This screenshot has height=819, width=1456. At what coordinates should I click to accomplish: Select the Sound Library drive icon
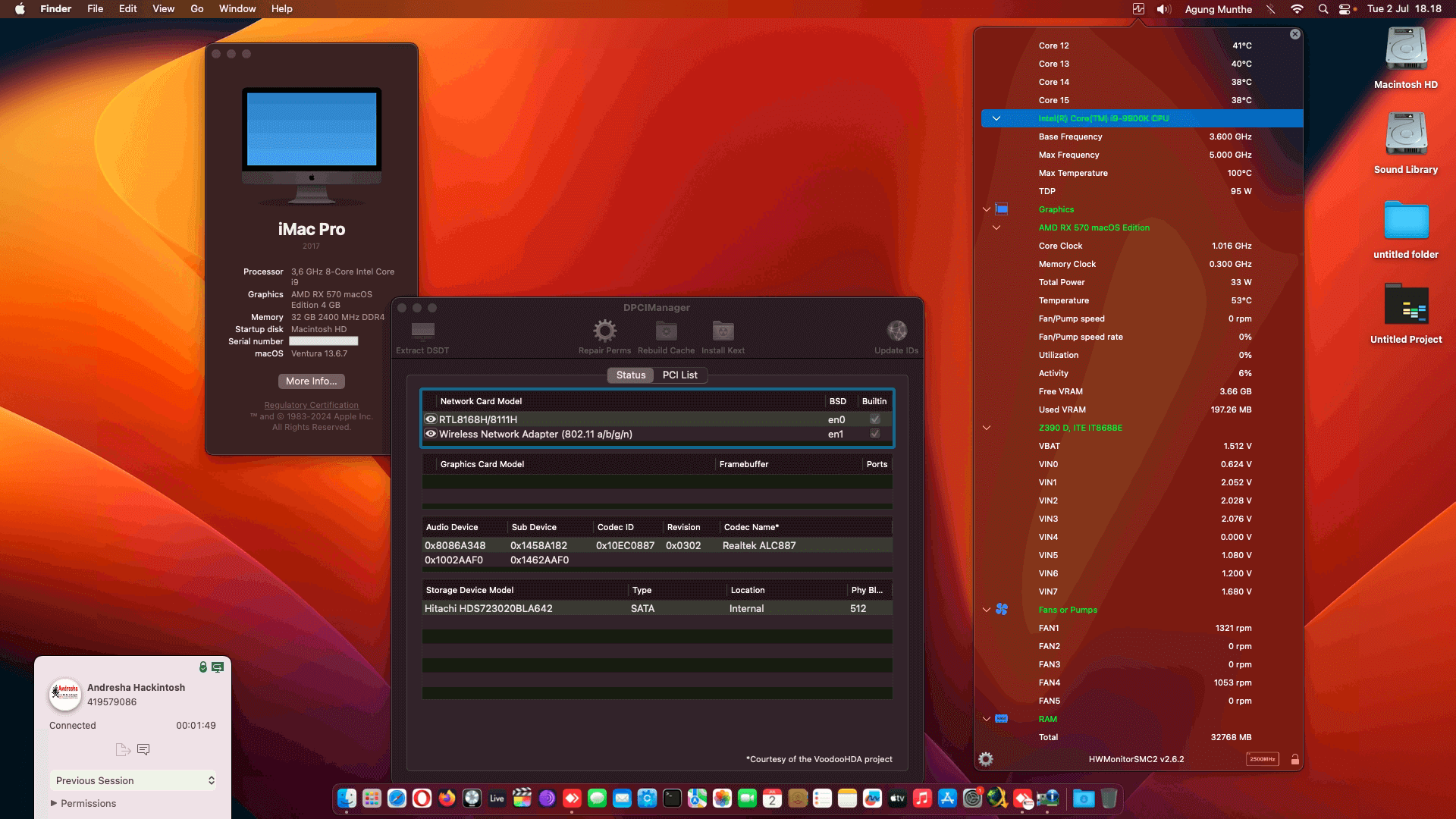click(x=1406, y=134)
